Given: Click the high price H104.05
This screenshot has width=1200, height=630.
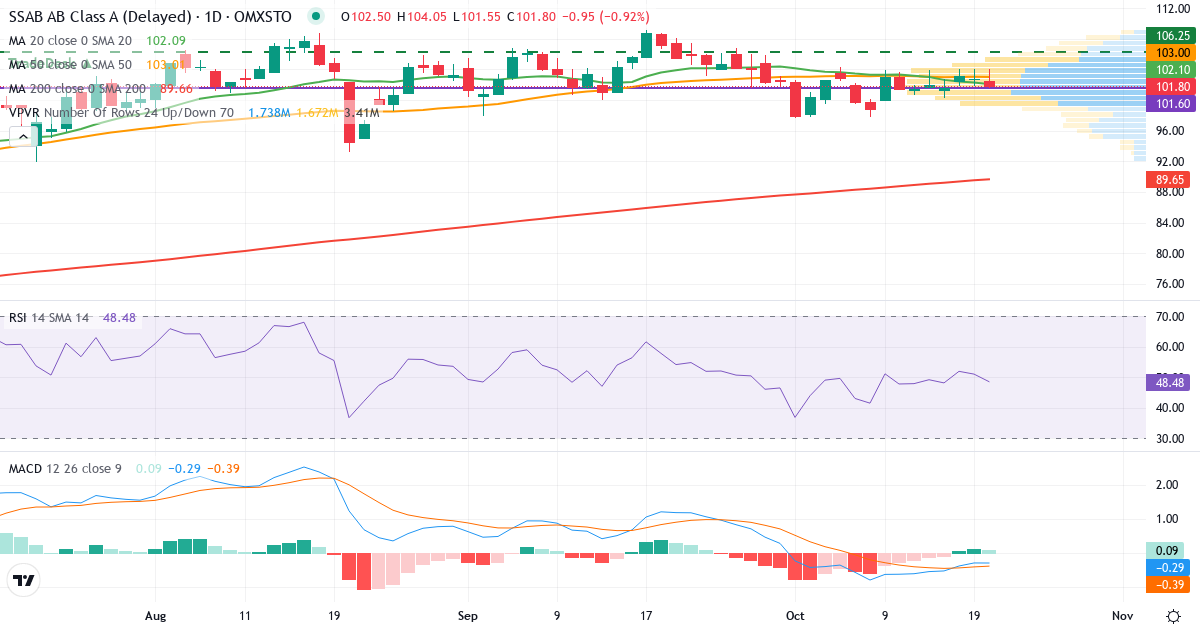Looking at the screenshot, I should point(422,17).
